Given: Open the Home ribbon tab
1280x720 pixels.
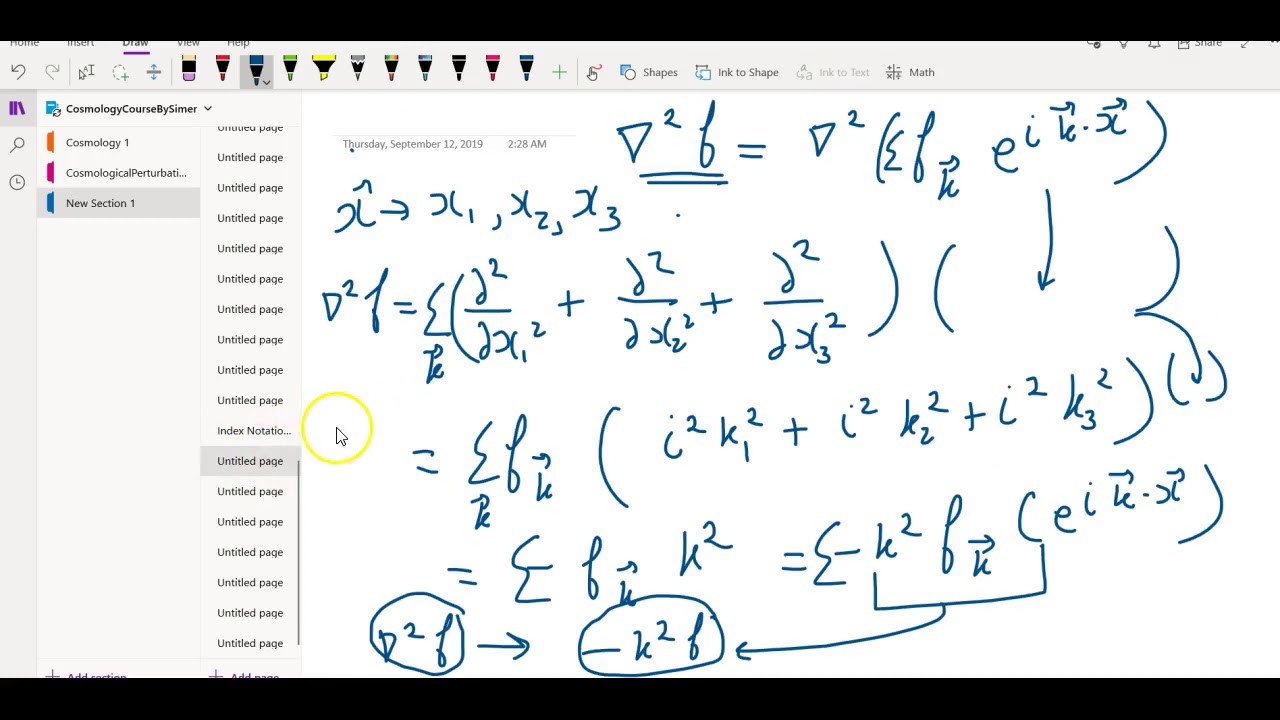Looking at the screenshot, I should click(x=24, y=43).
